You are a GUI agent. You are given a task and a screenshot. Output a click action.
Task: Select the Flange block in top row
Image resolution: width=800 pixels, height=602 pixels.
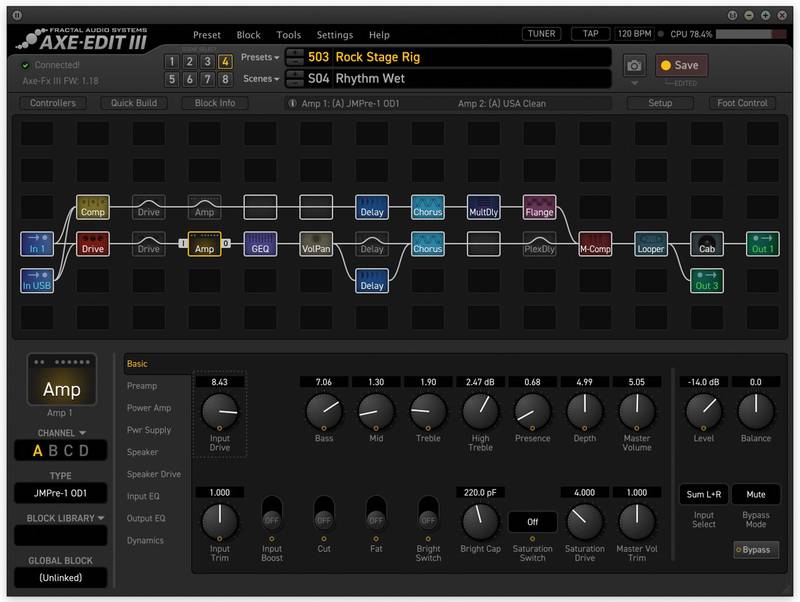539,207
